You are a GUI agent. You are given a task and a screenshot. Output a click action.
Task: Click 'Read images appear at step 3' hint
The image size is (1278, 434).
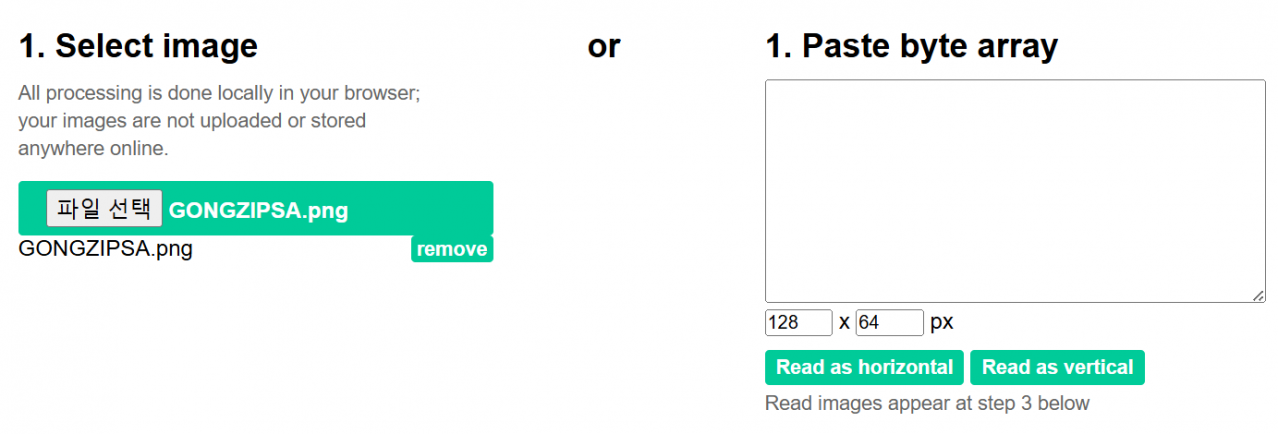(926, 403)
